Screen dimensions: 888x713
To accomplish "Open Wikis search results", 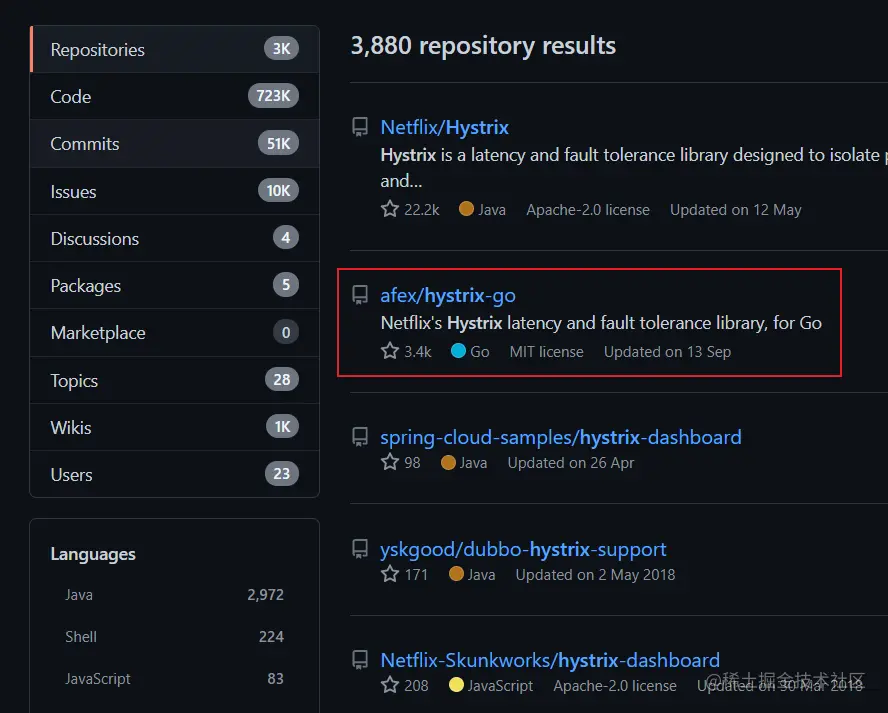I will 174,427.
